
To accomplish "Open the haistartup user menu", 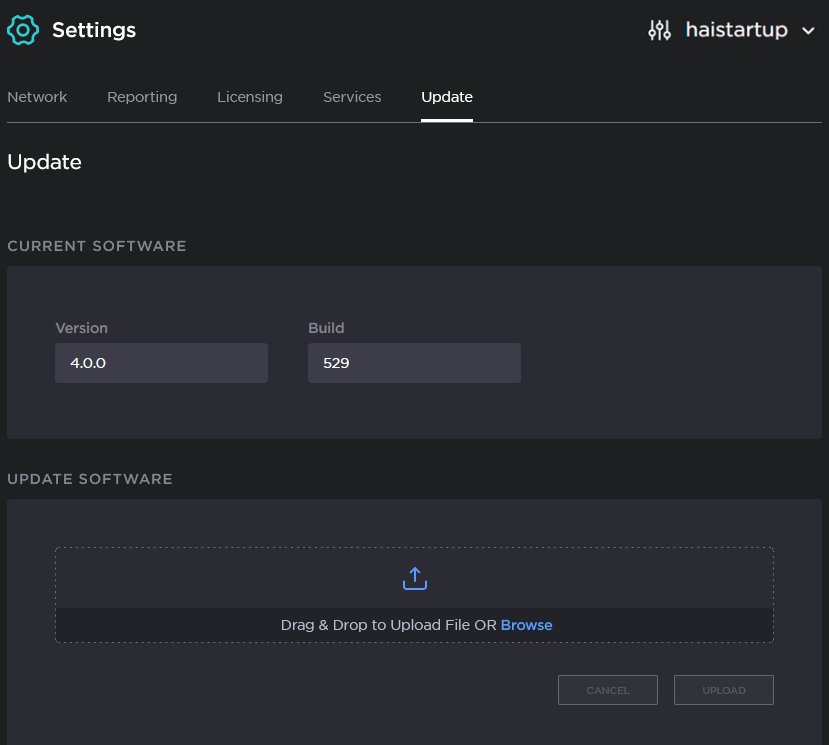I will pos(736,30).
